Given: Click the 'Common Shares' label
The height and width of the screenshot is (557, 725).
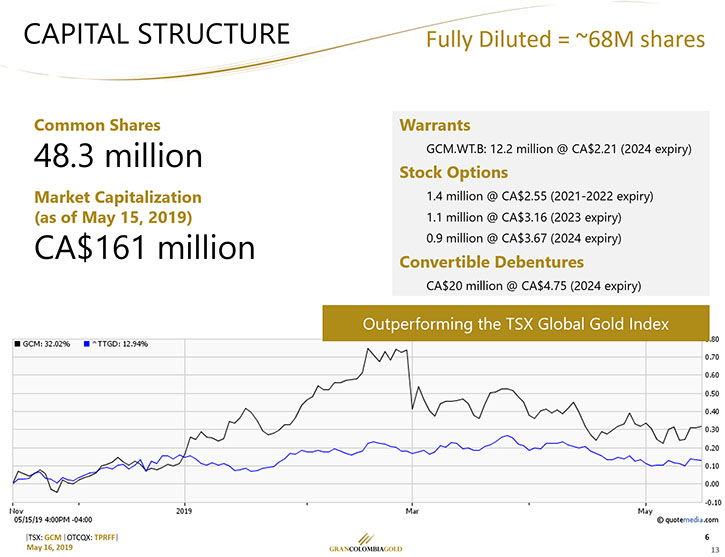Looking at the screenshot, I should click(x=98, y=125).
